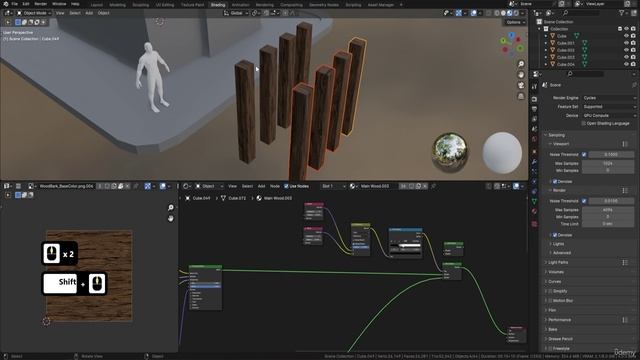Open the Render properties tab icon
This screenshot has height=360, width=640.
(534, 99)
